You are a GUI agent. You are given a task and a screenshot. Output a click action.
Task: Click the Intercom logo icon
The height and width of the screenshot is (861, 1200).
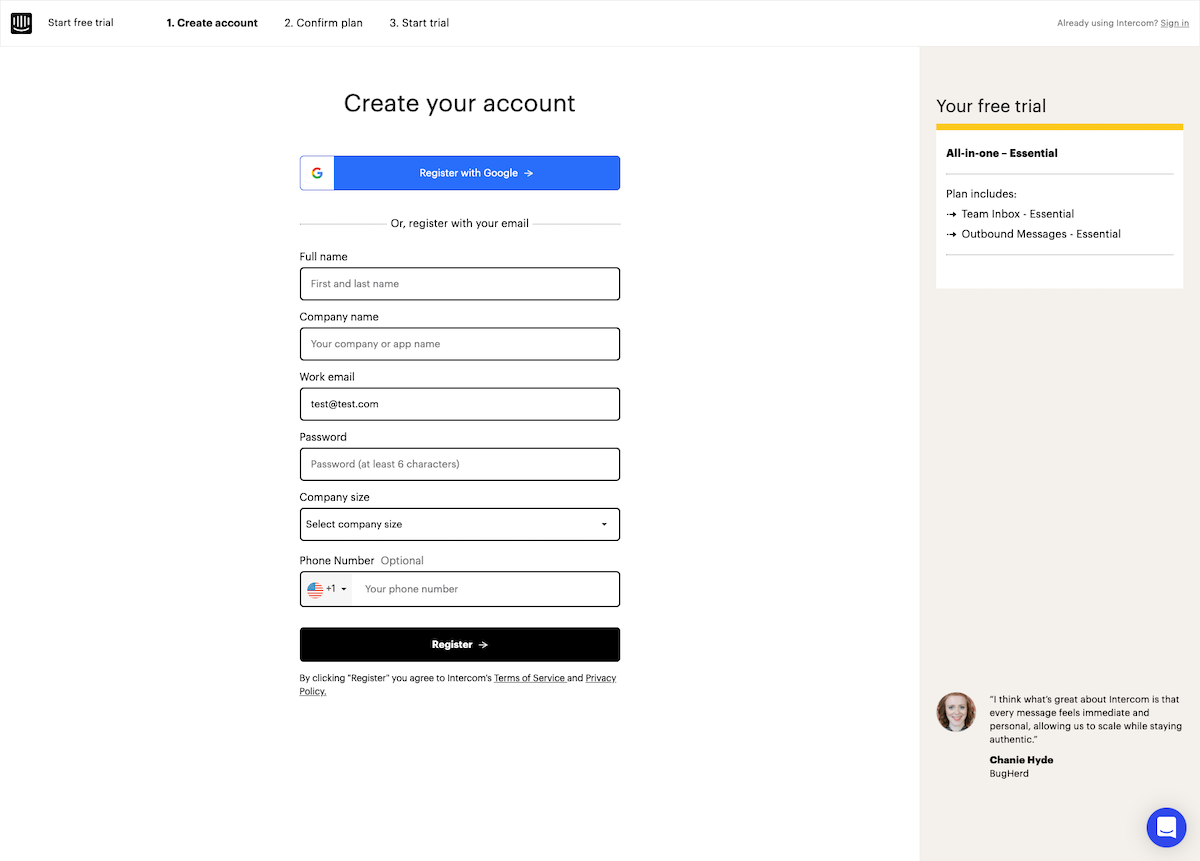tap(21, 23)
